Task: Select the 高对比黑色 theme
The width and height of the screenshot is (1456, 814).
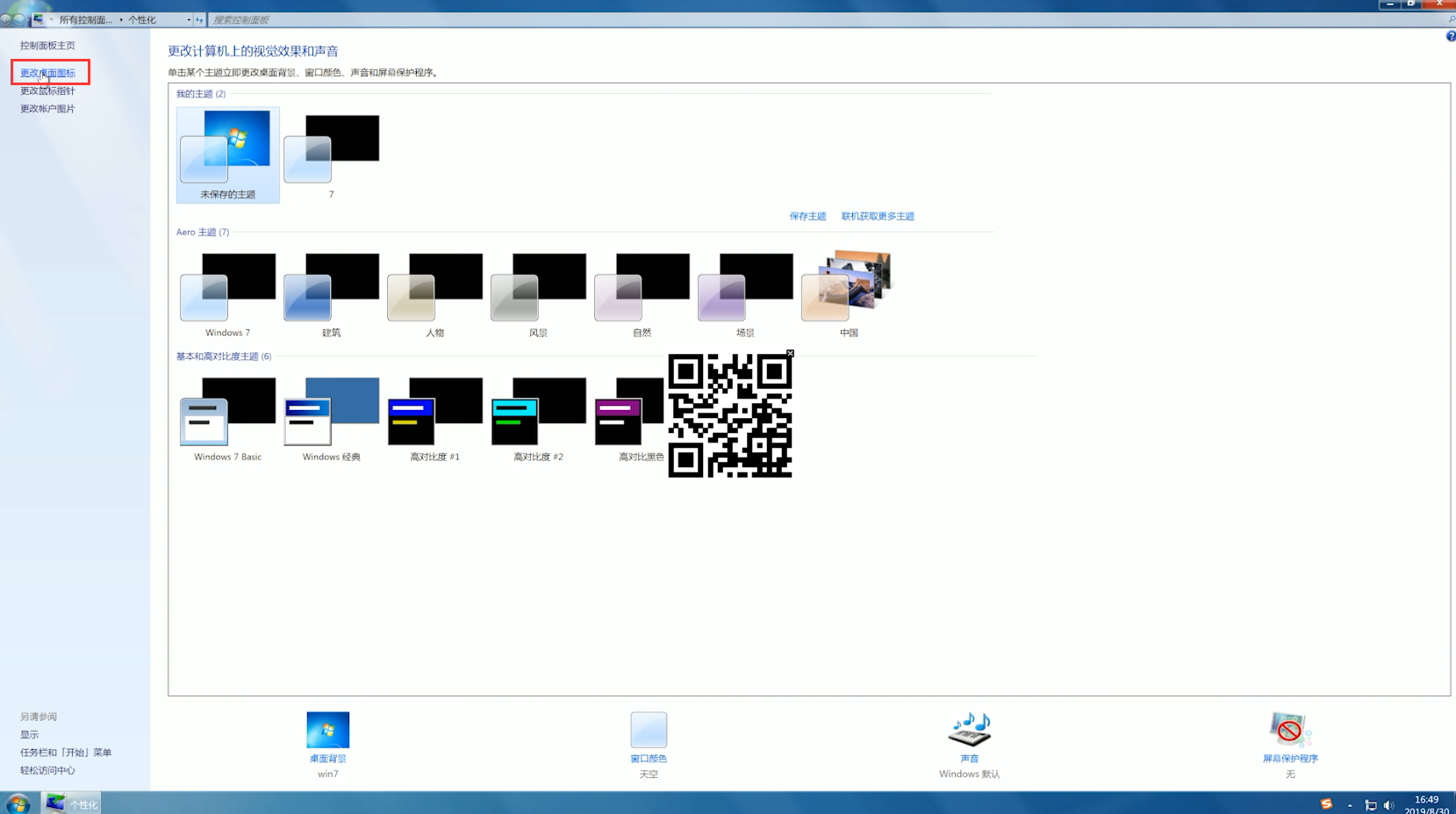Action: tap(630, 419)
